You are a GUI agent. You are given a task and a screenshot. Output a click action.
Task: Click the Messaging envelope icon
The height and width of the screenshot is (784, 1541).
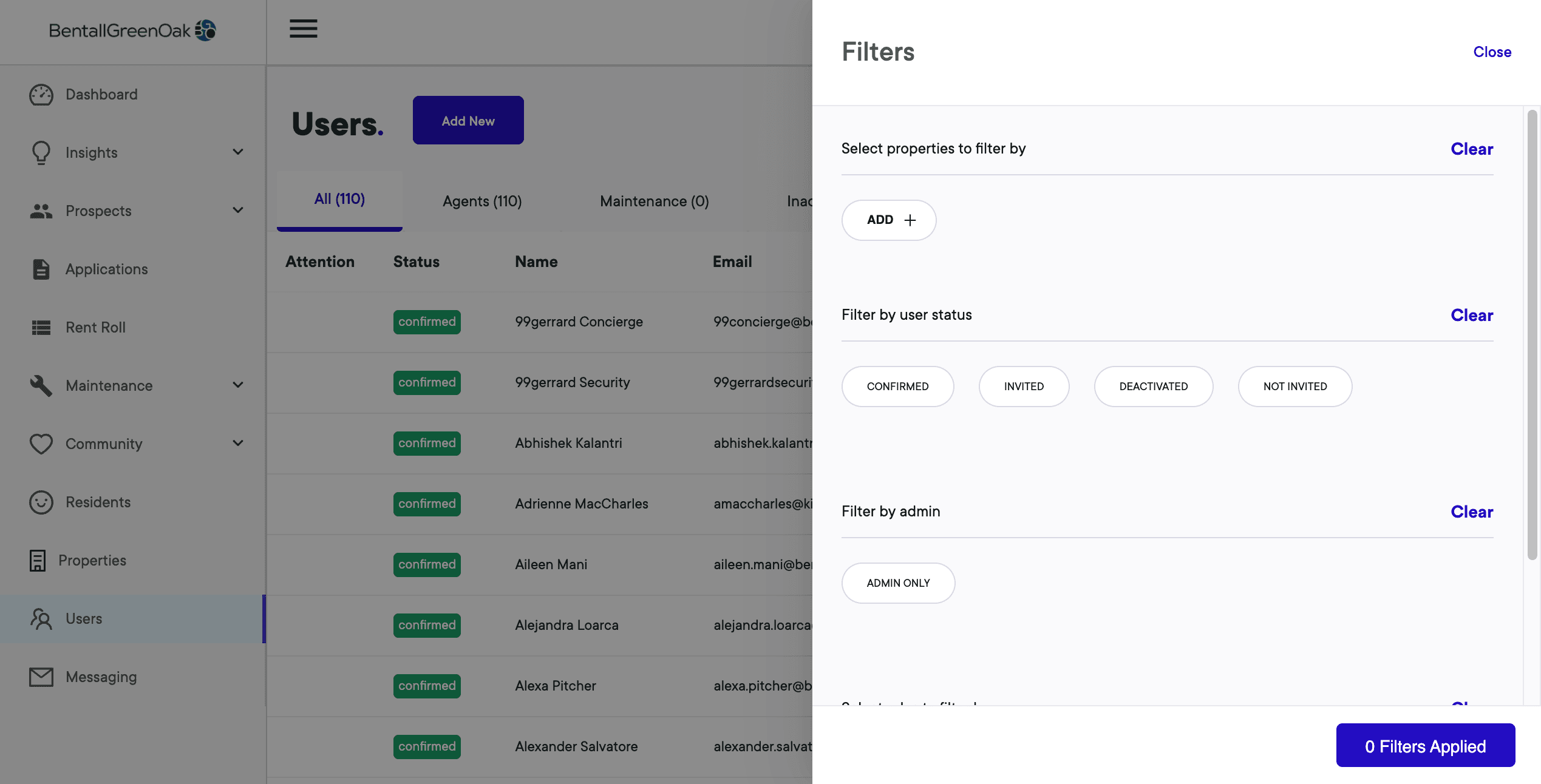click(41, 677)
